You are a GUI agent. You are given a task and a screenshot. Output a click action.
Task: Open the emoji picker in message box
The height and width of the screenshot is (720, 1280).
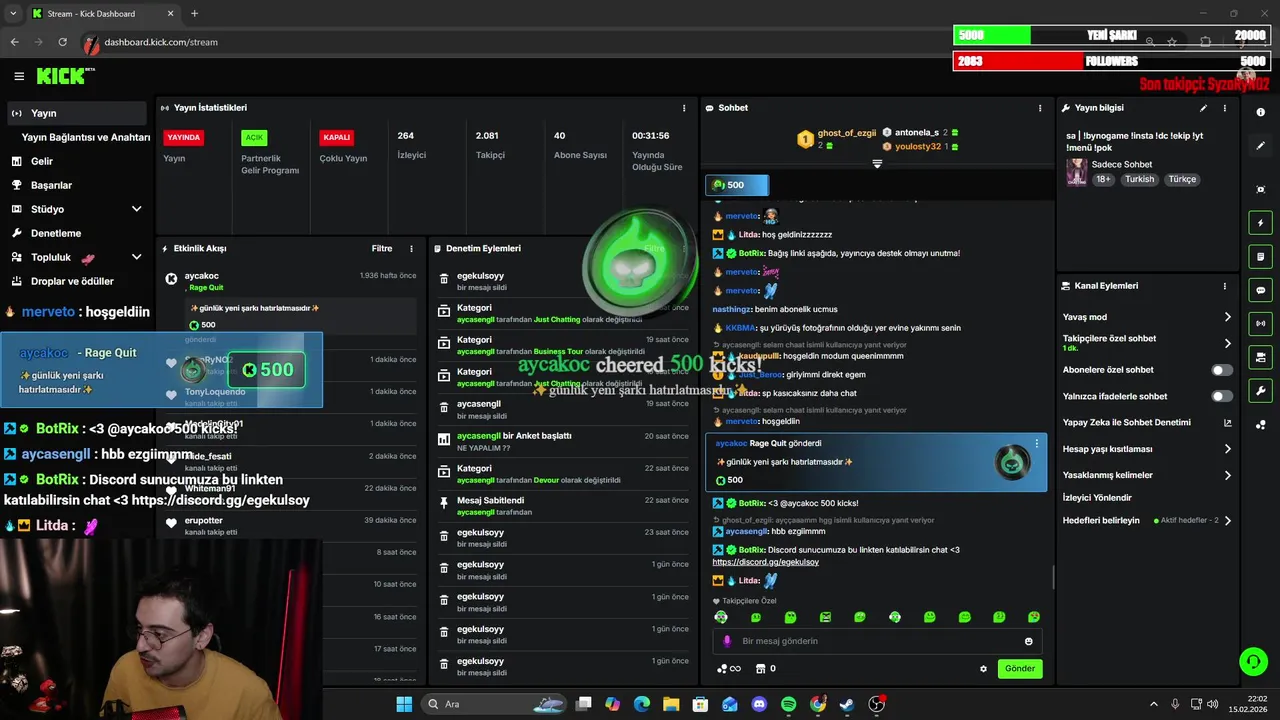coord(1028,641)
